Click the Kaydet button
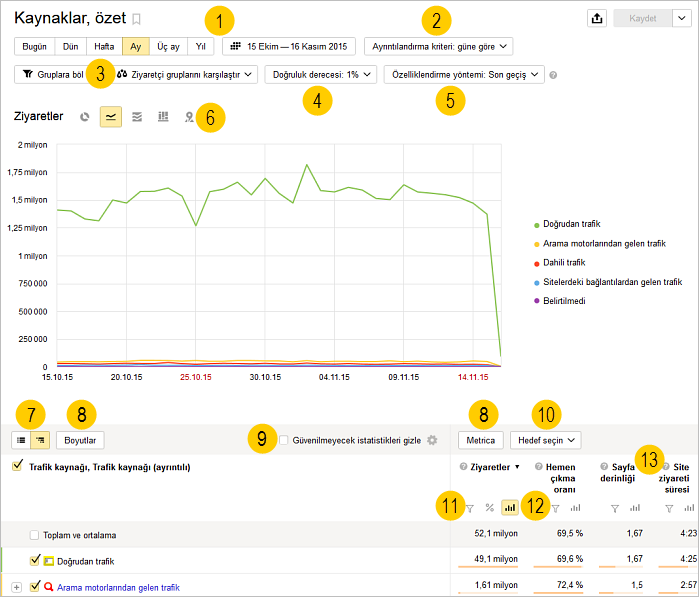This screenshot has height=597, width=699. pos(642,18)
